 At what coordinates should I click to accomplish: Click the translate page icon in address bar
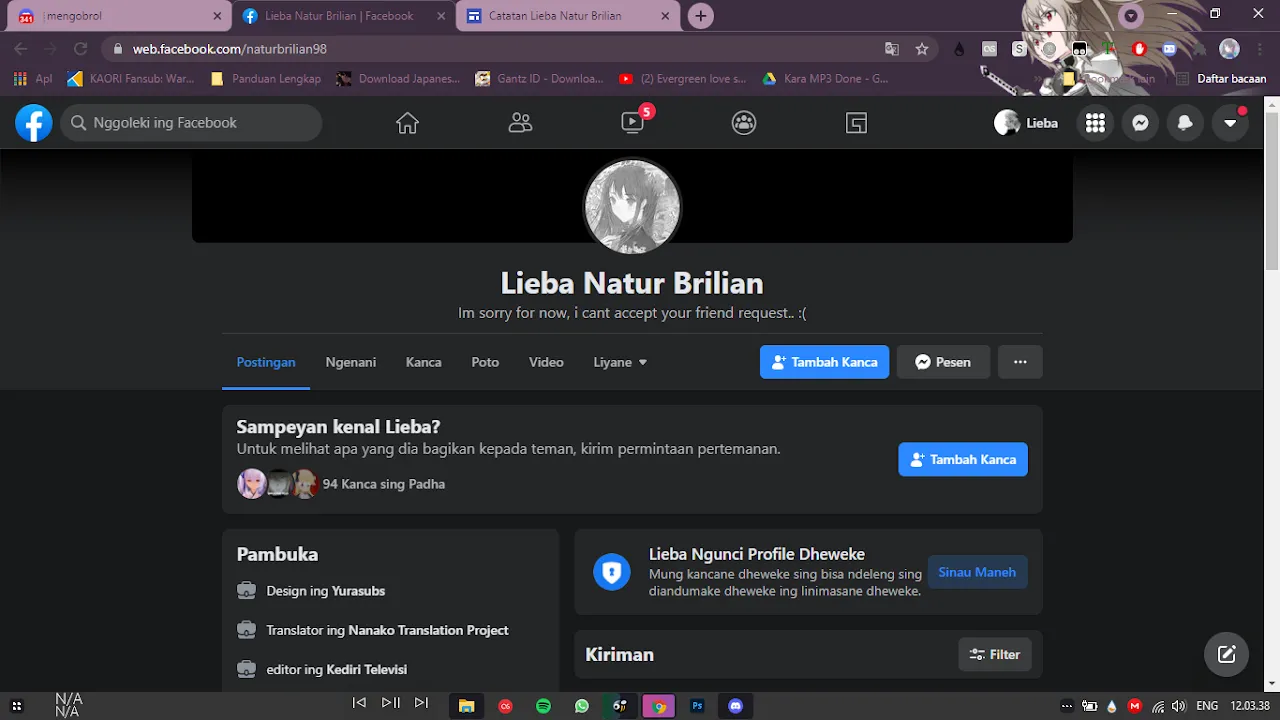tap(892, 49)
